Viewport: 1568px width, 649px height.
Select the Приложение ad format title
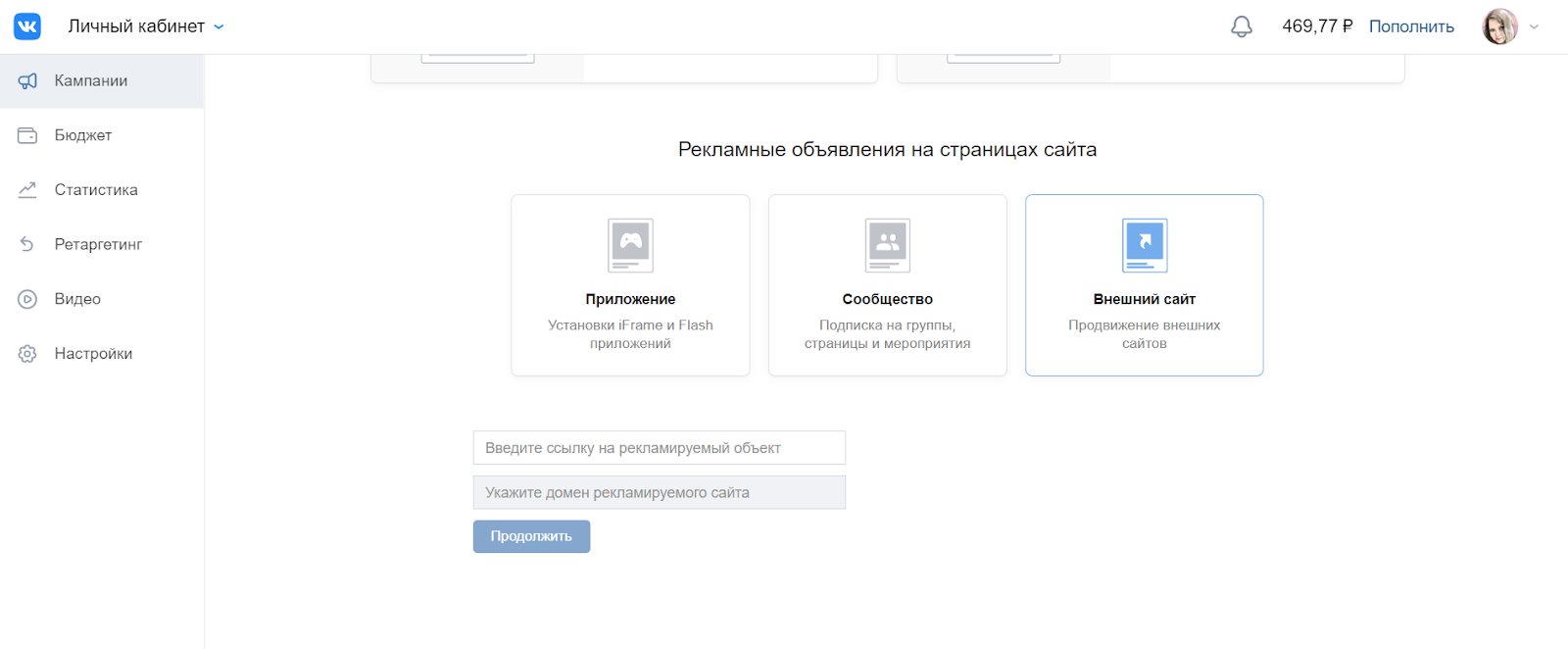[630, 299]
